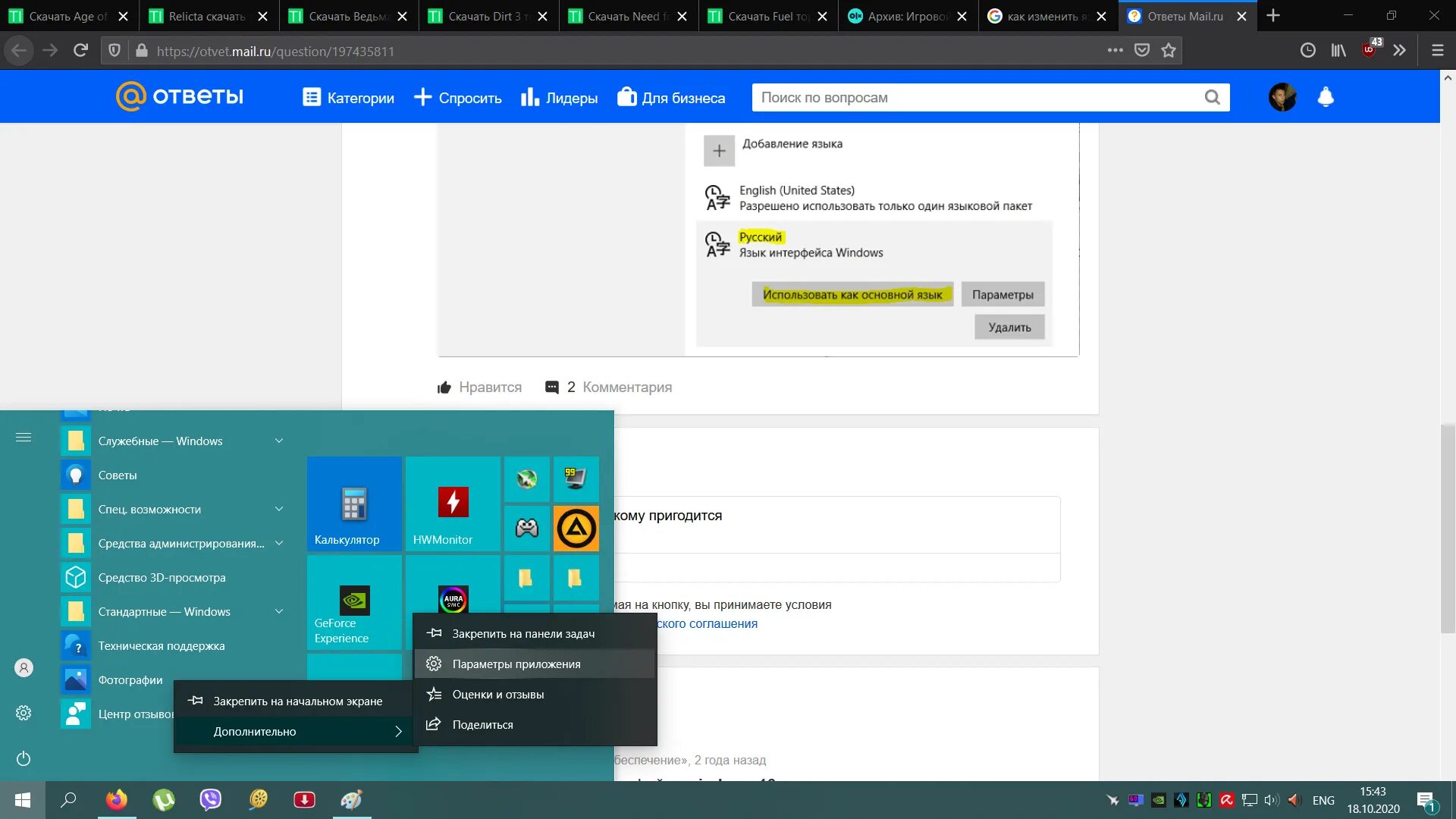Launch uTorrent from the taskbar
The height and width of the screenshot is (819, 1456).
pos(164,799)
